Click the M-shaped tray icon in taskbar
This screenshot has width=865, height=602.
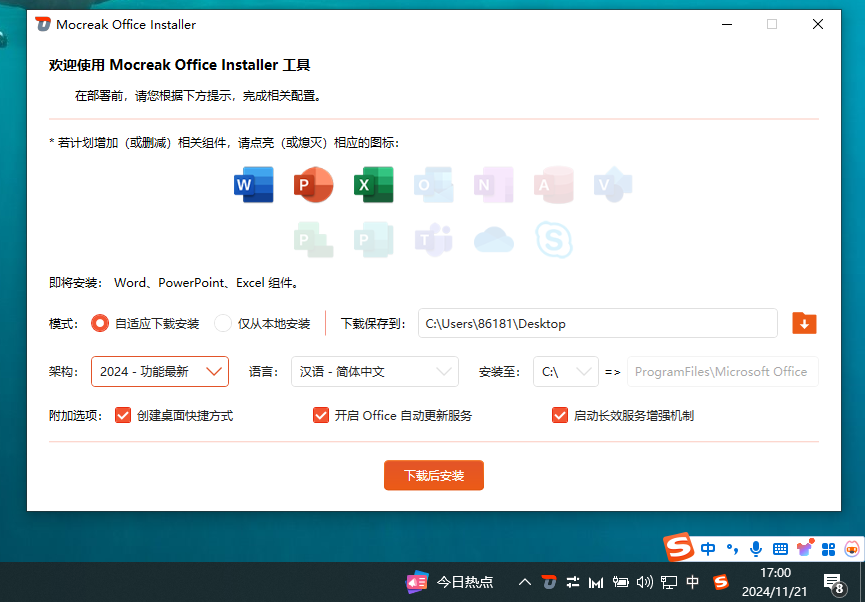point(596,582)
